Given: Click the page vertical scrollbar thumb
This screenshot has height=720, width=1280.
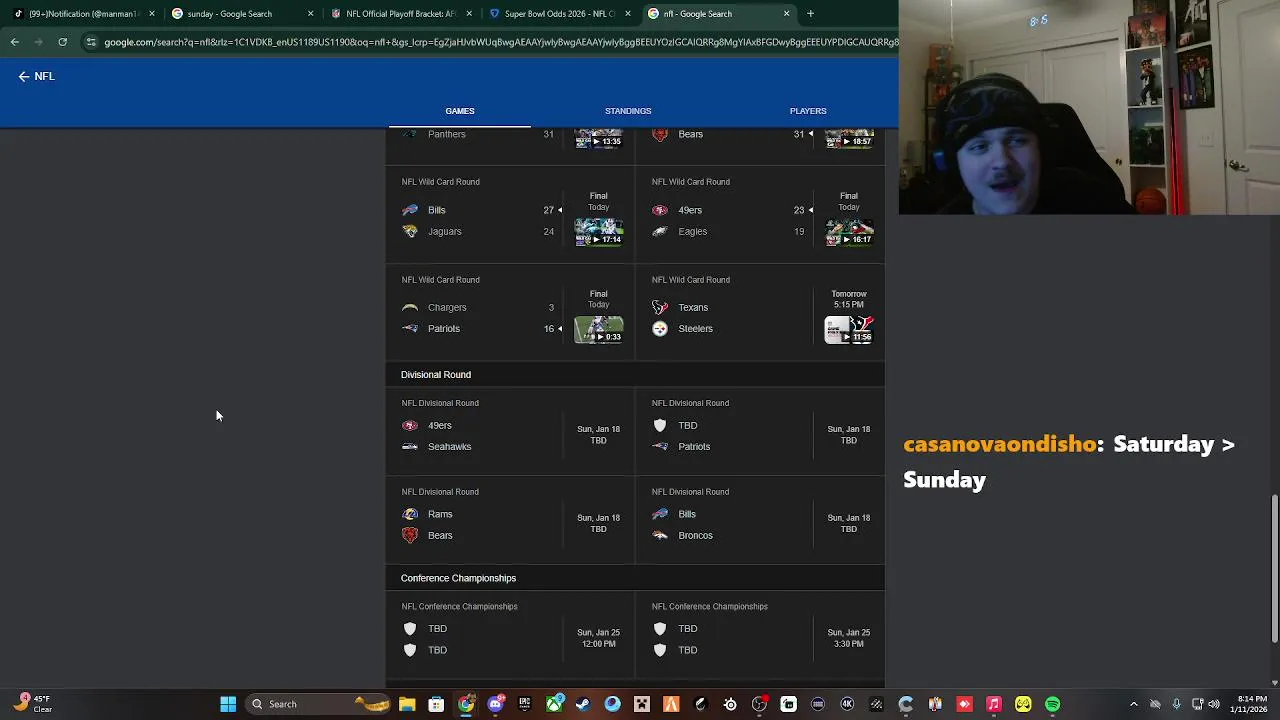Looking at the screenshot, I should coord(1274,570).
